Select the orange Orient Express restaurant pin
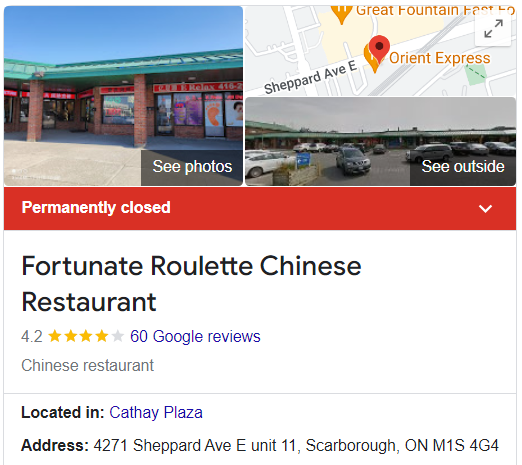The height and width of the screenshot is (465, 522). point(373,60)
